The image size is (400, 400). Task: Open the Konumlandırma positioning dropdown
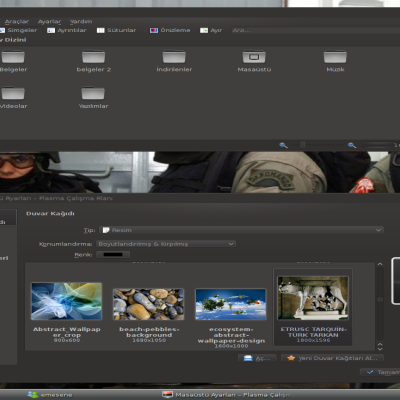click(166, 244)
